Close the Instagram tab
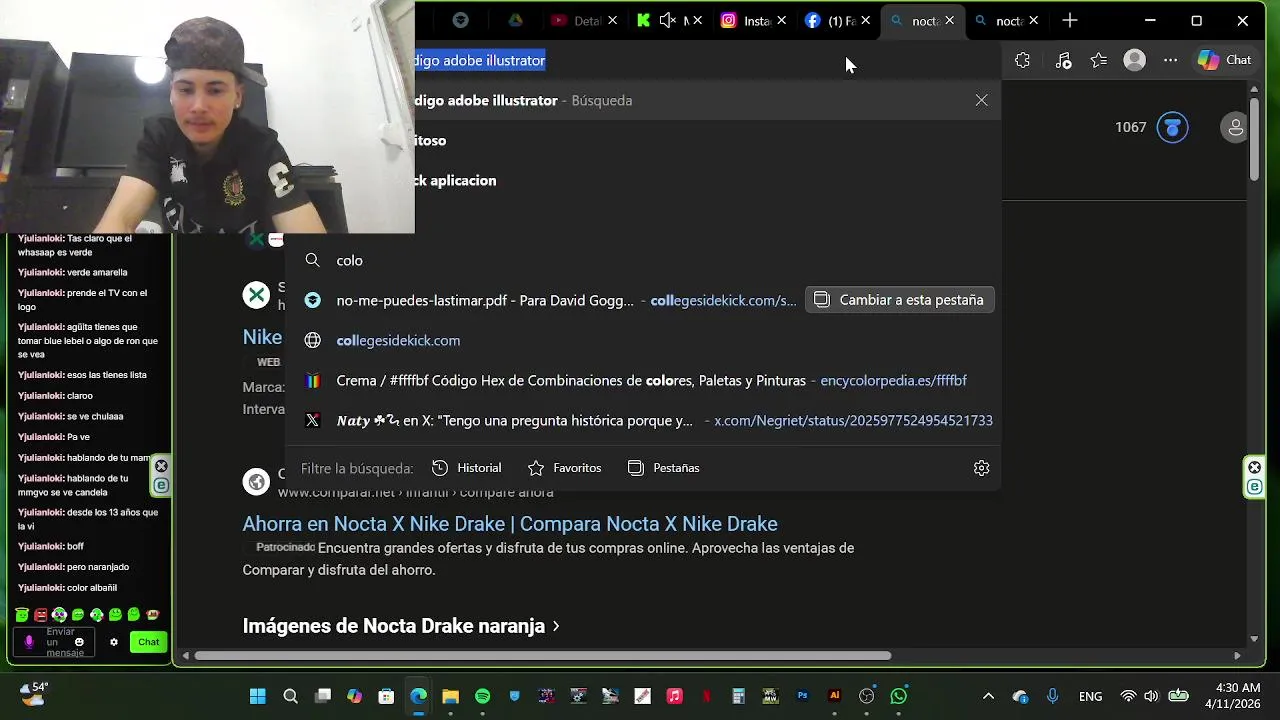This screenshot has height=720, width=1280. [781, 20]
